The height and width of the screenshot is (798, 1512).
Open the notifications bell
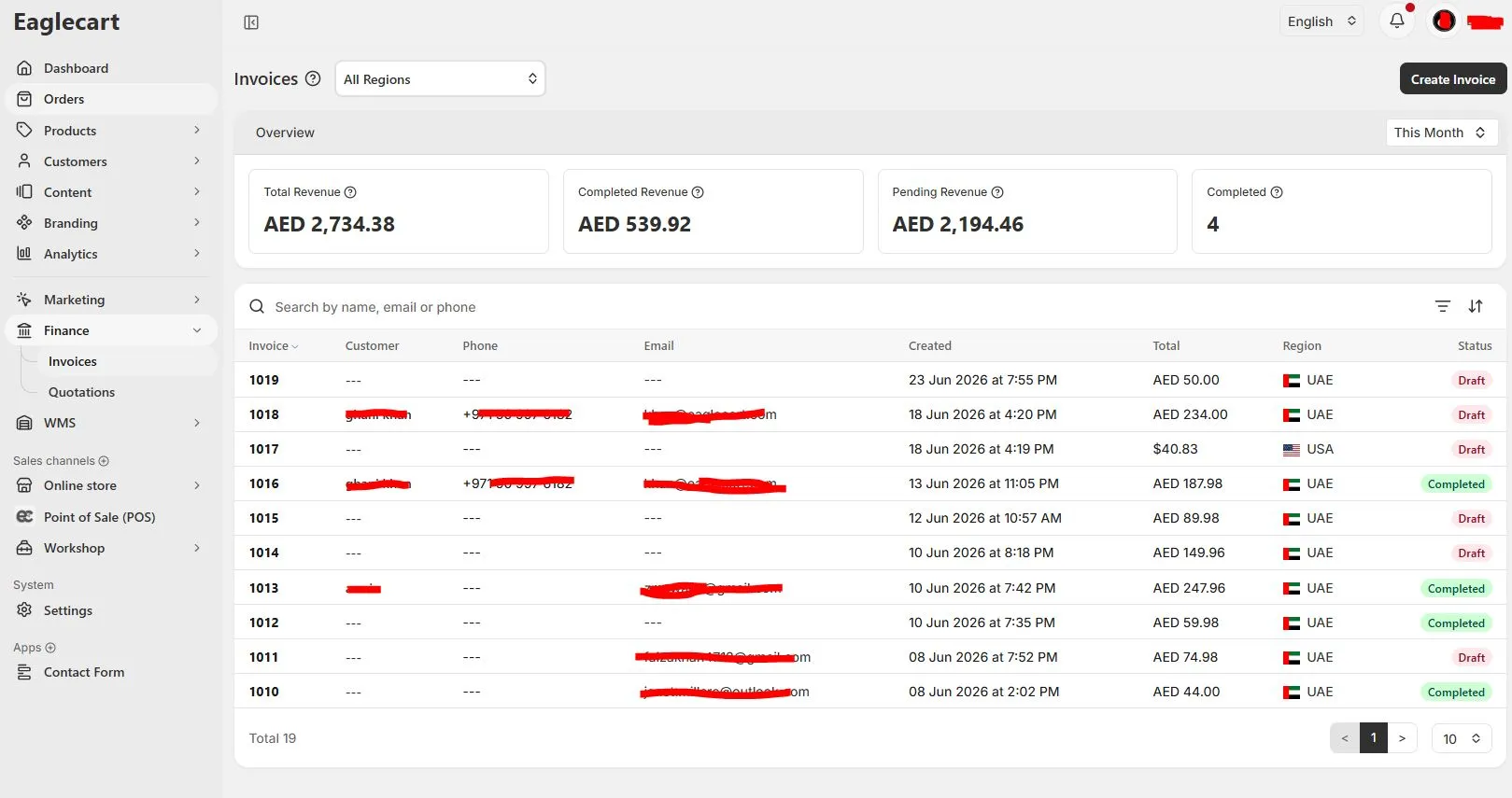click(x=1397, y=21)
